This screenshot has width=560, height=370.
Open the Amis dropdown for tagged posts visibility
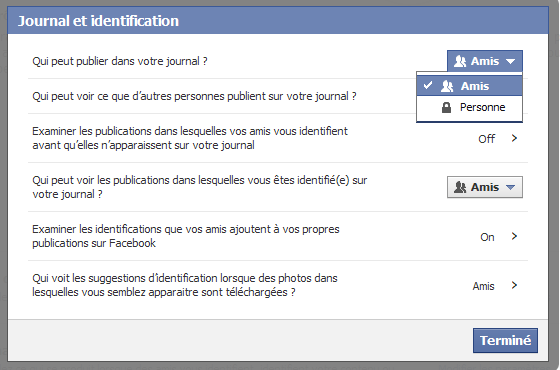(x=485, y=187)
